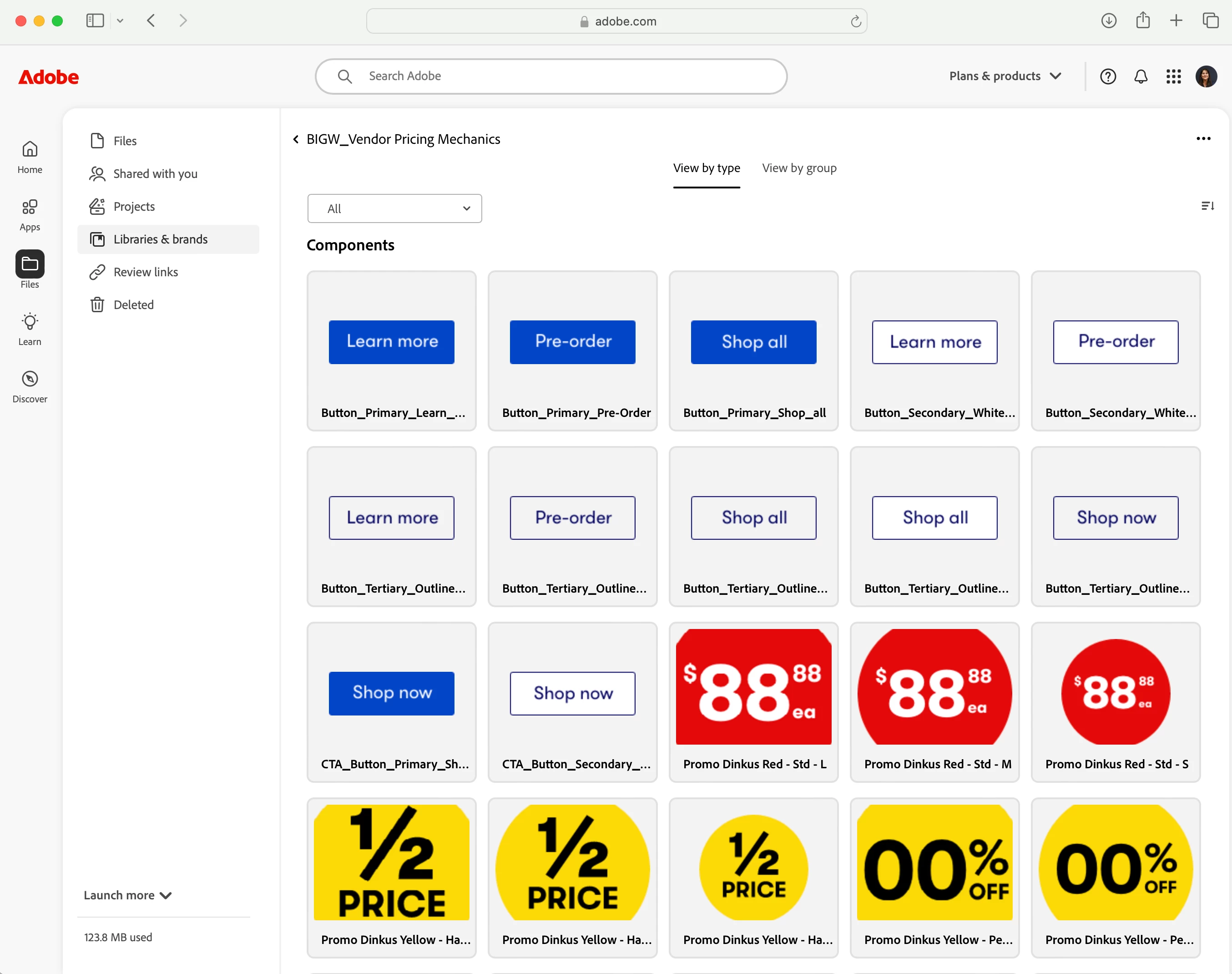Open the Home section in left rail

(30, 156)
